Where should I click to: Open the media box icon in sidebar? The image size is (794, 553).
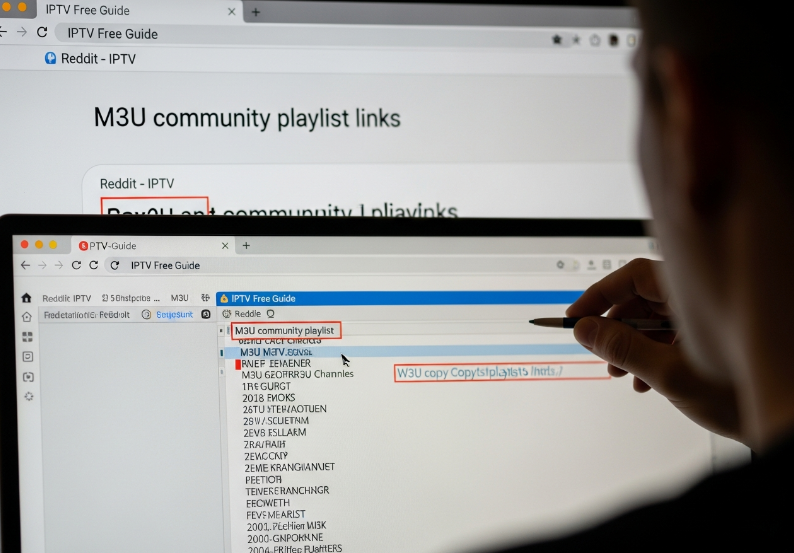[x=28, y=377]
